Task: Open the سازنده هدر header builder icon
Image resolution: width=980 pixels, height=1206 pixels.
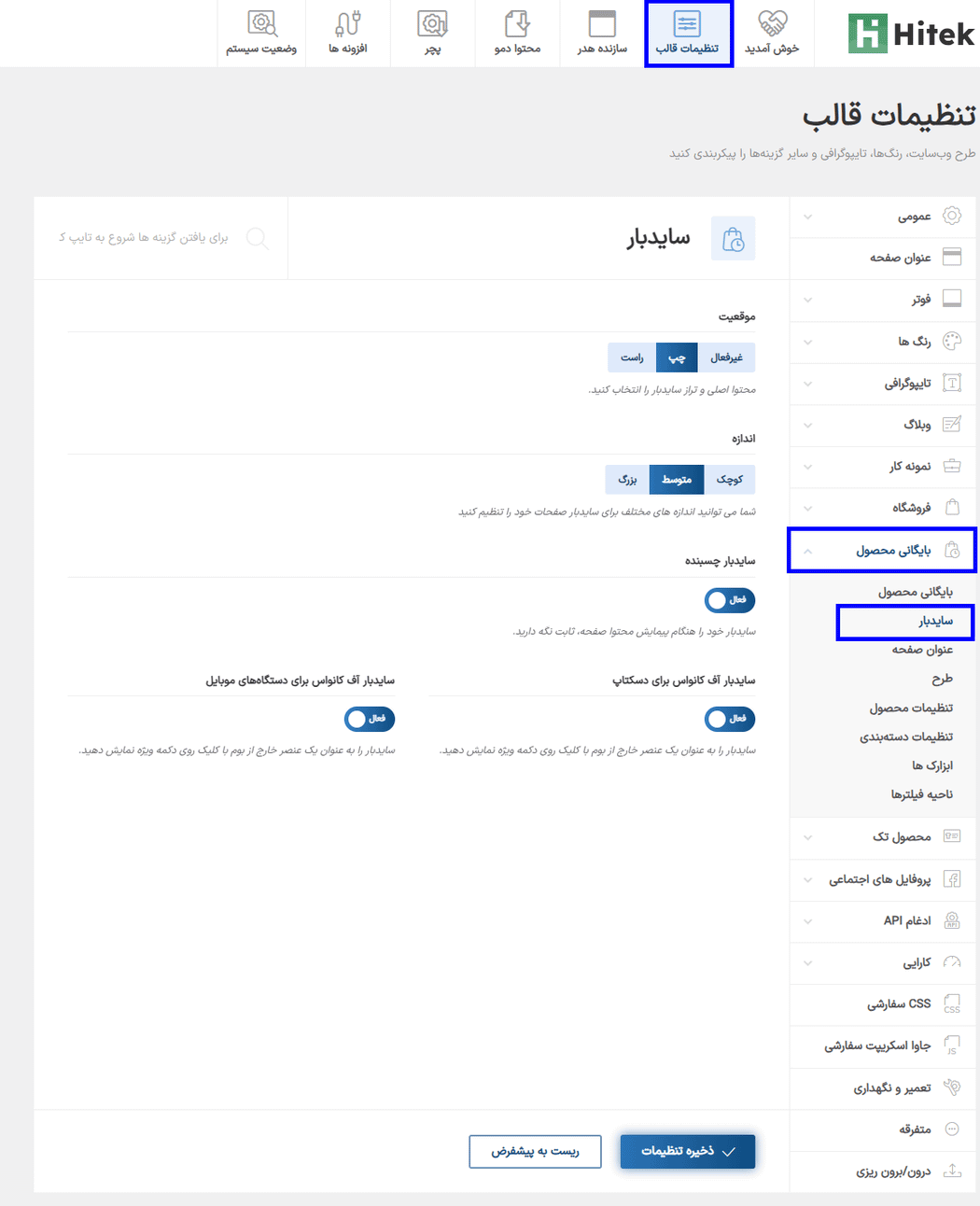Action: [x=602, y=23]
